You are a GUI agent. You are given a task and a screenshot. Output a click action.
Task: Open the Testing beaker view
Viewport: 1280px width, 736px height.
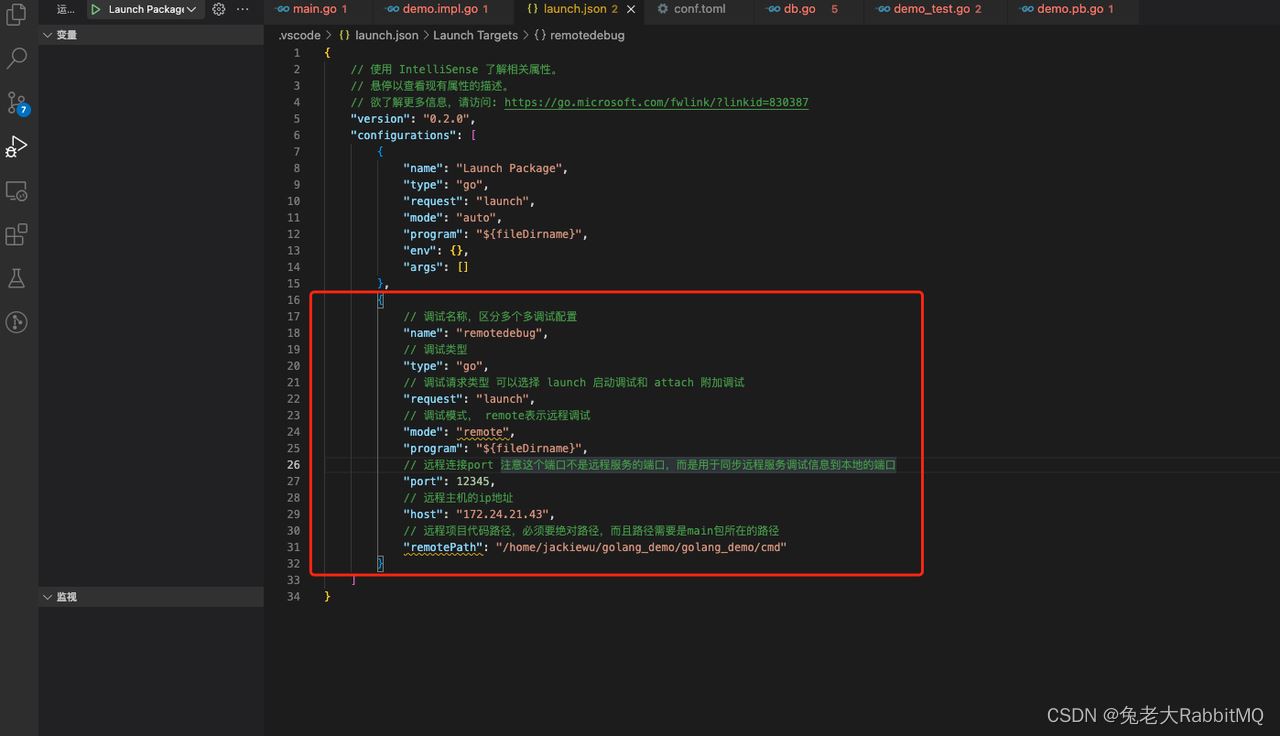click(16, 278)
